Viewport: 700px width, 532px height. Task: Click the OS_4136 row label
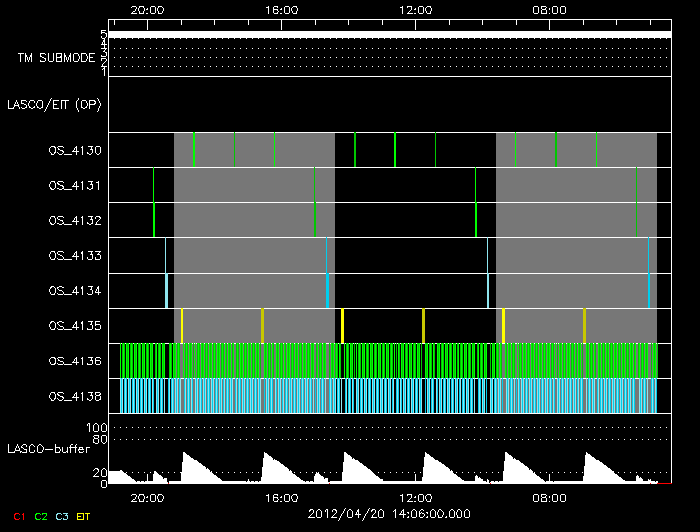pos(75,361)
